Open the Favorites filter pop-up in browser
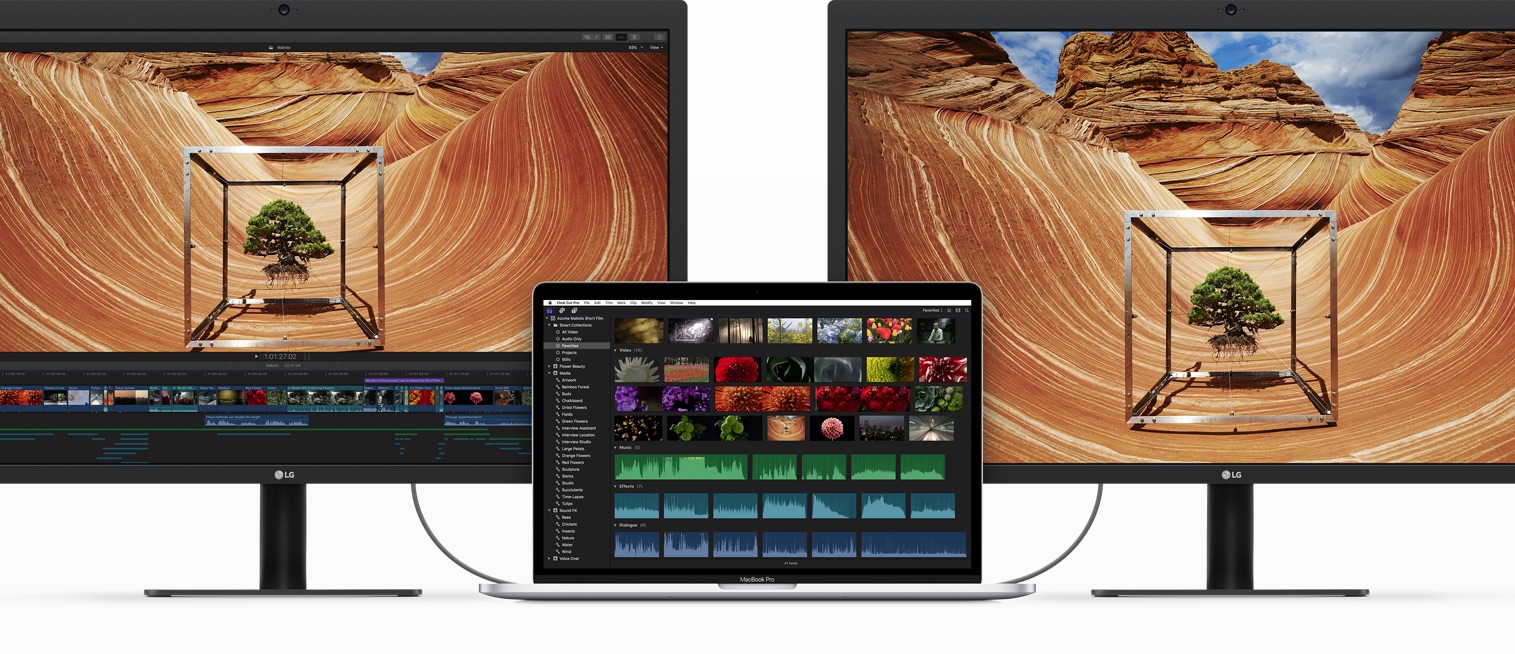 click(x=933, y=310)
